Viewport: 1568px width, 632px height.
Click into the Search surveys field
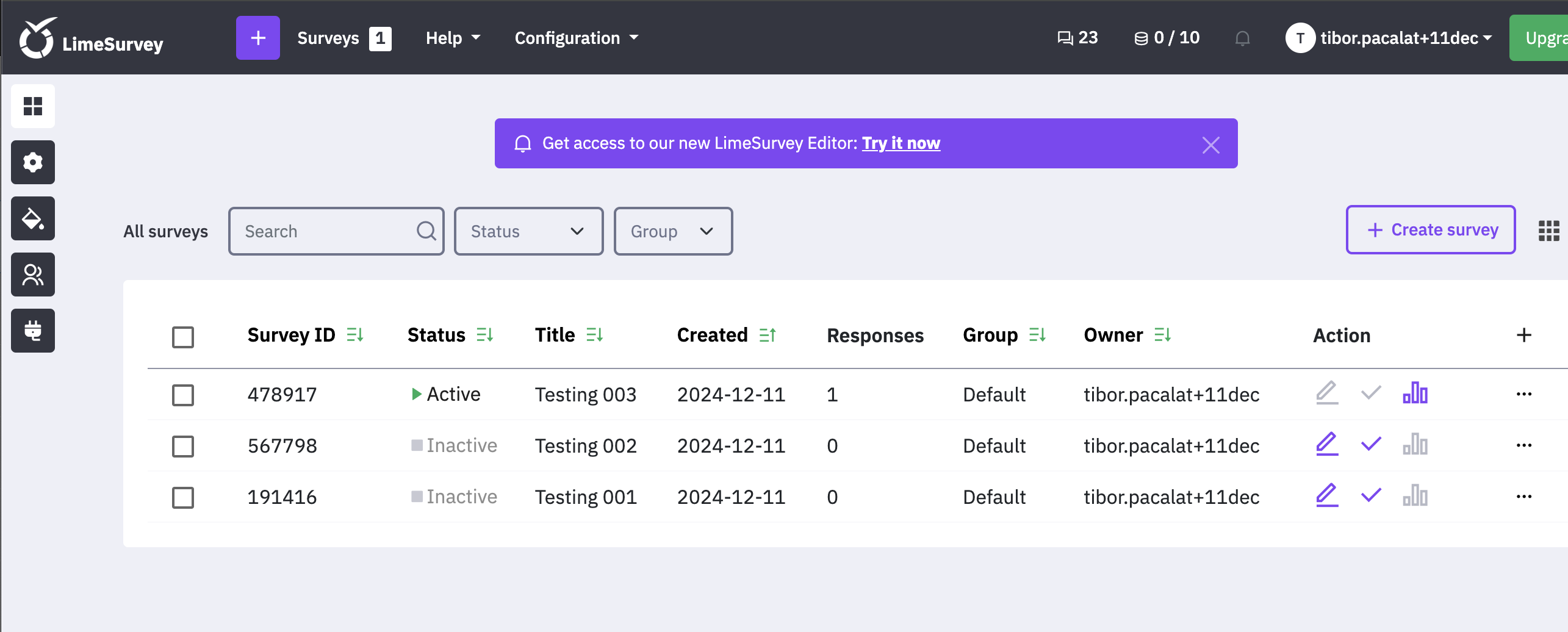click(326, 231)
